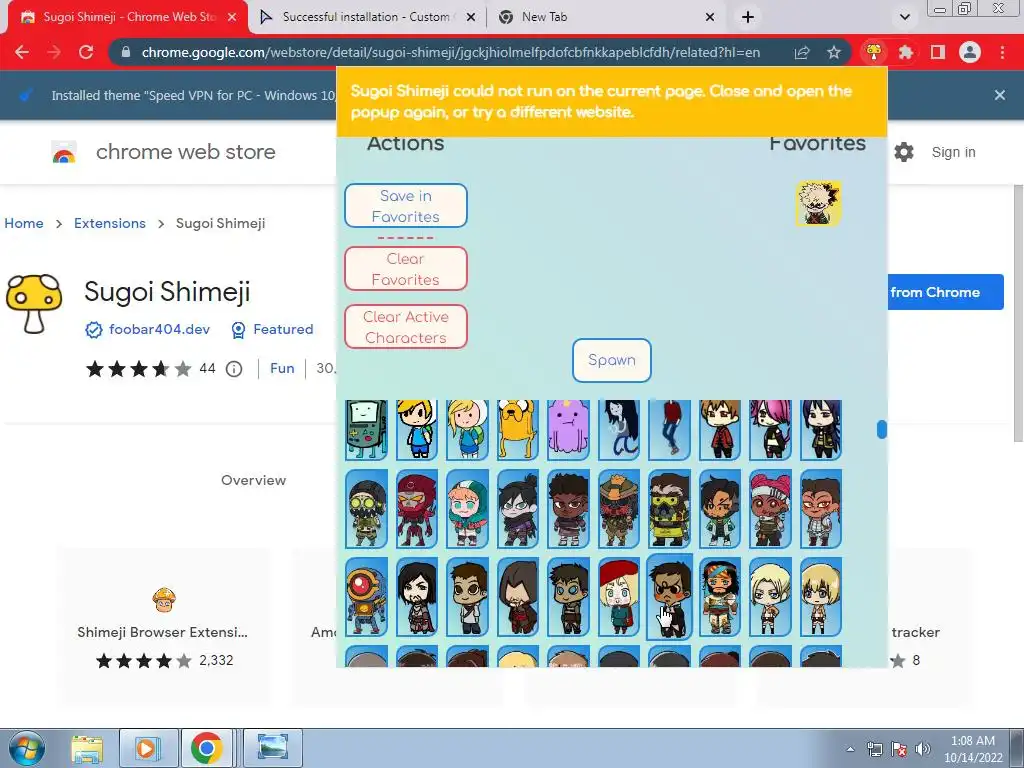Open a new browser tab with plus button
The image size is (1024, 768).
(748, 17)
